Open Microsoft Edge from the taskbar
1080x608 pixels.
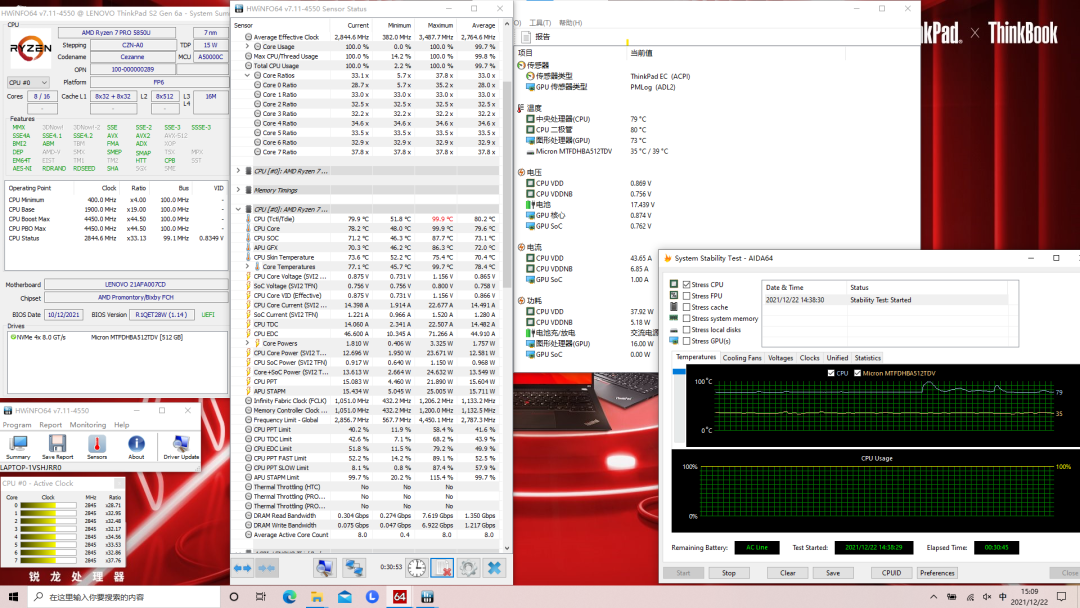[x=289, y=597]
